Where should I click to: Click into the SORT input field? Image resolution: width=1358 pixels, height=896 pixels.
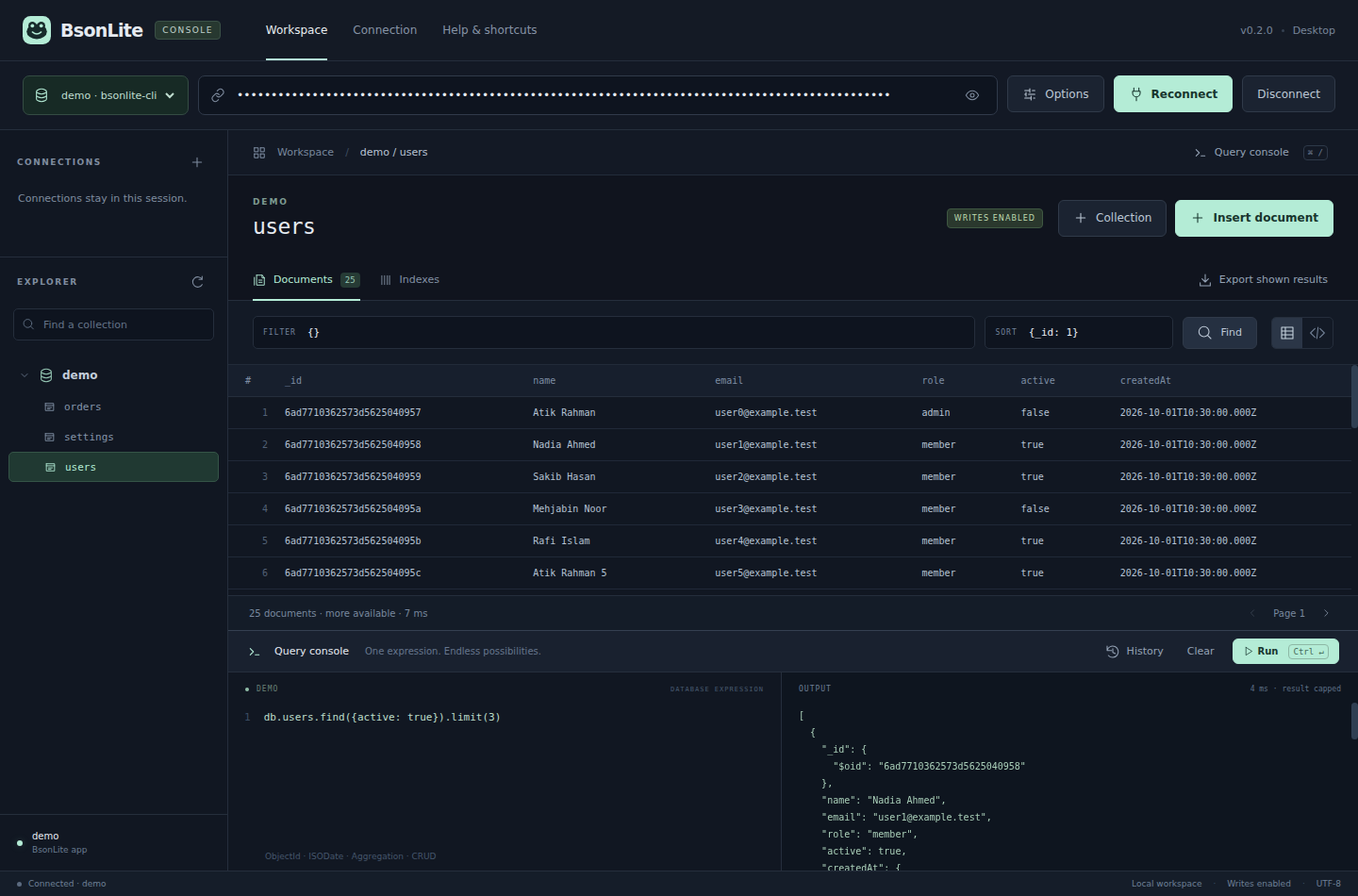pos(1078,333)
